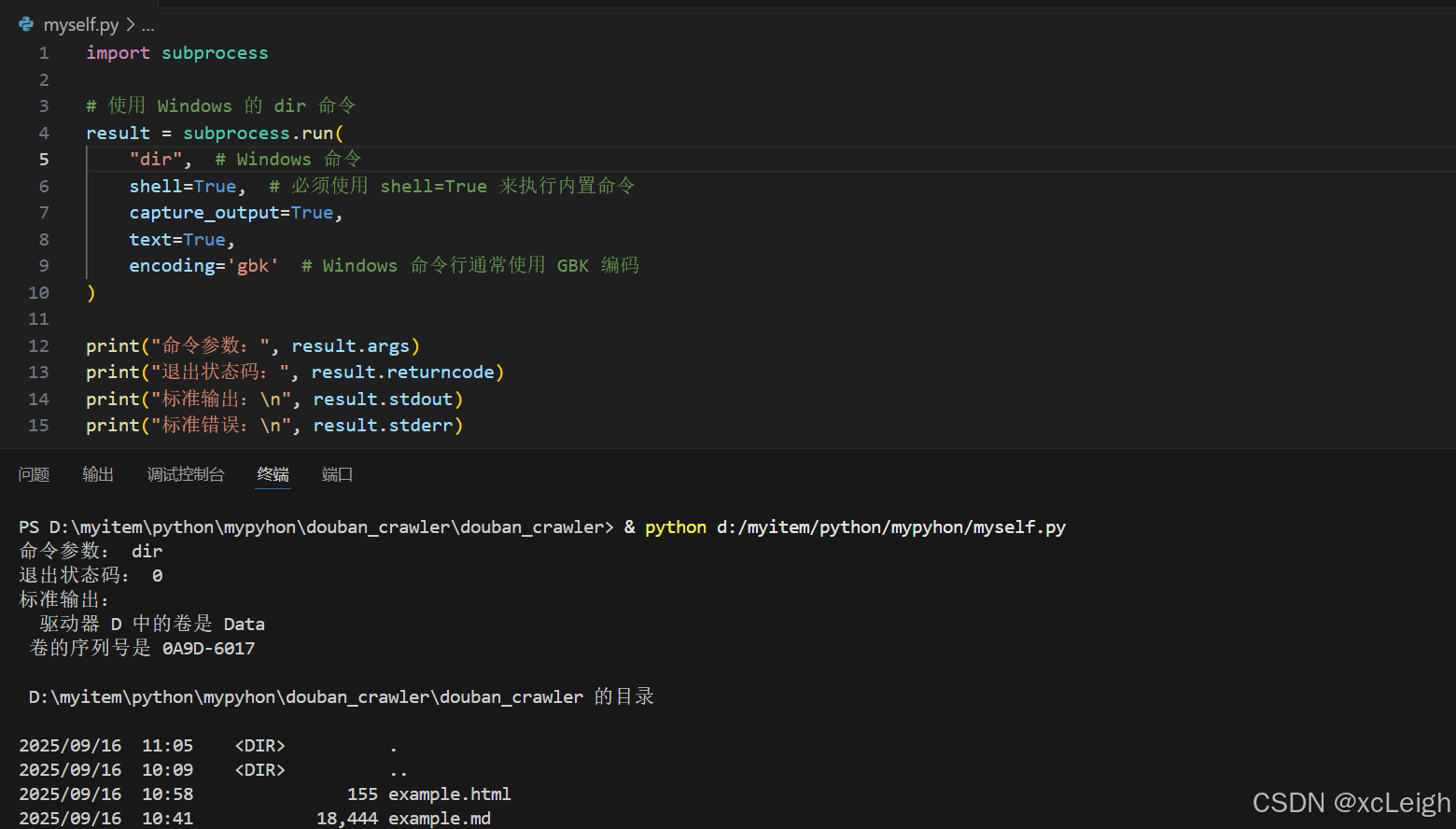
Task: Click terminal output '命令参数： dir'
Action: (91, 552)
